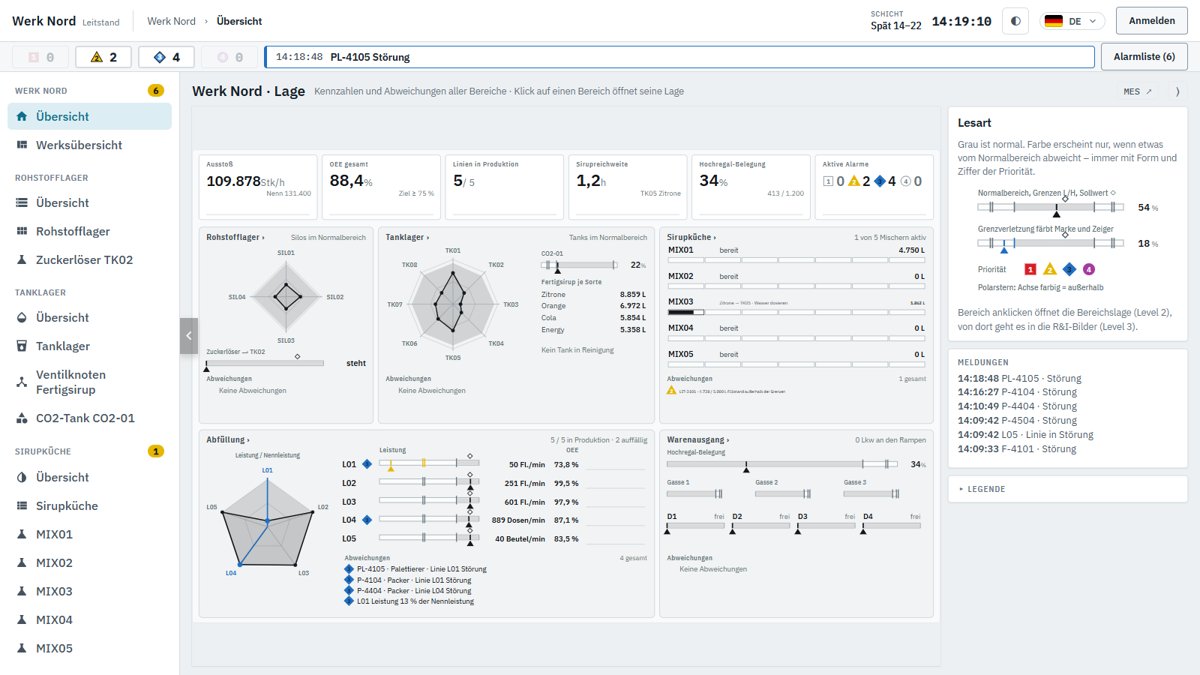Click the Ausstoß KPI card showing 109.878
Screen dimensions: 1200x675
click(258, 187)
